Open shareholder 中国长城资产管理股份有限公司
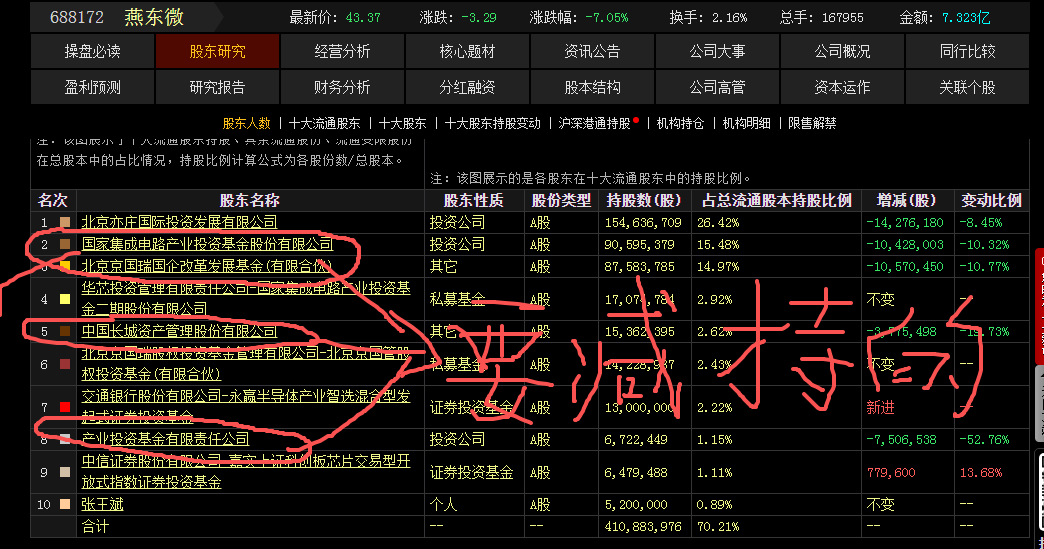1044x549 pixels. click(x=179, y=331)
